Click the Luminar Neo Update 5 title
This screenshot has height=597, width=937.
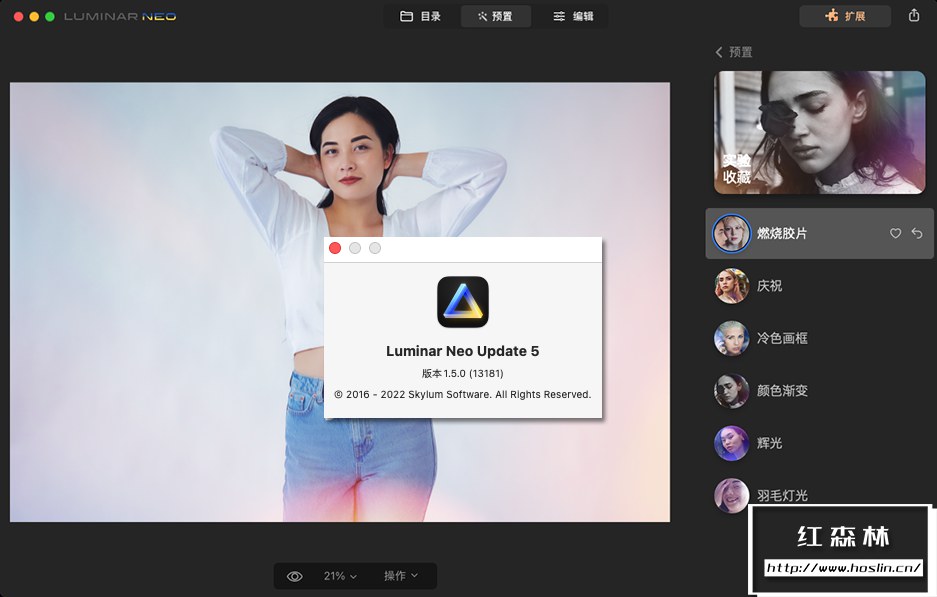[463, 351]
